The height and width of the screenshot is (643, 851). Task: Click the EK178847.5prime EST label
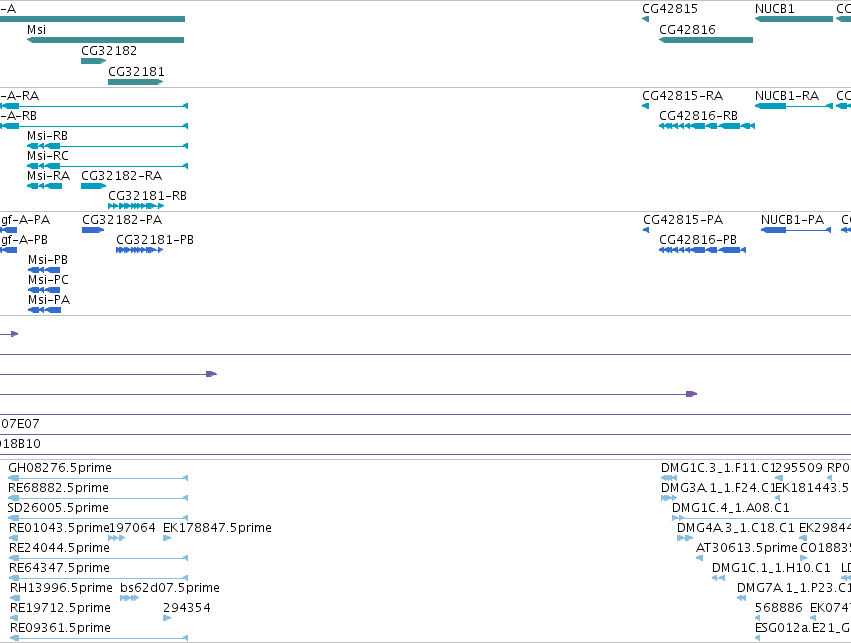[217, 528]
